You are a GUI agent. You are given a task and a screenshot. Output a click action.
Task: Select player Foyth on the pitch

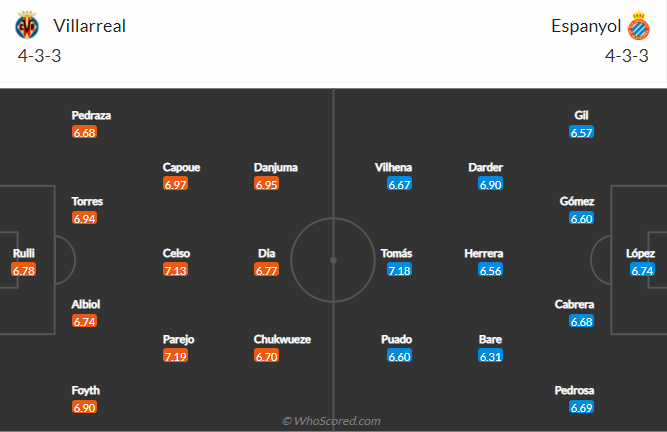[x=85, y=390]
